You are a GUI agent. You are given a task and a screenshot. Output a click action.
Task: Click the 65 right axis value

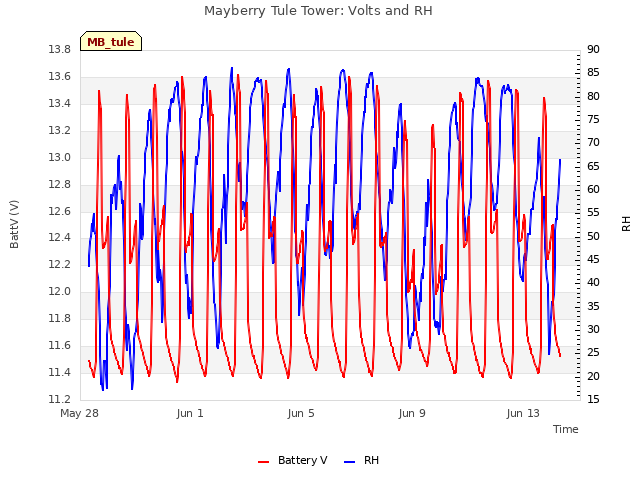pos(593,166)
